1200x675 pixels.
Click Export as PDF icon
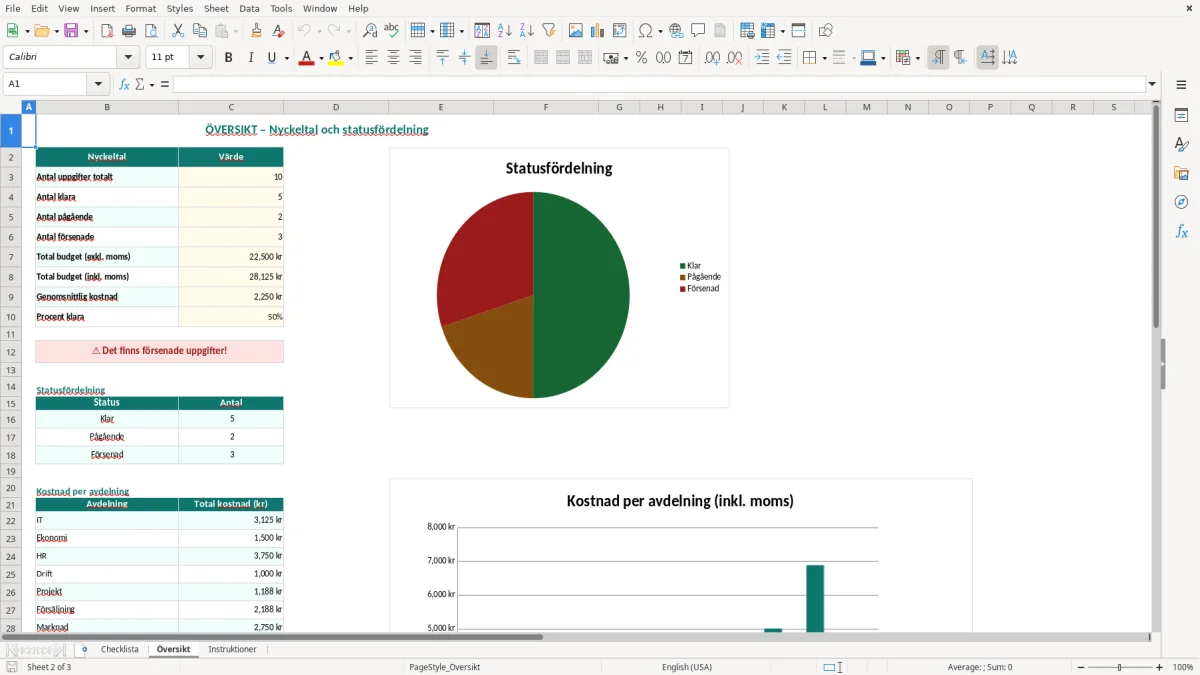pos(107,31)
